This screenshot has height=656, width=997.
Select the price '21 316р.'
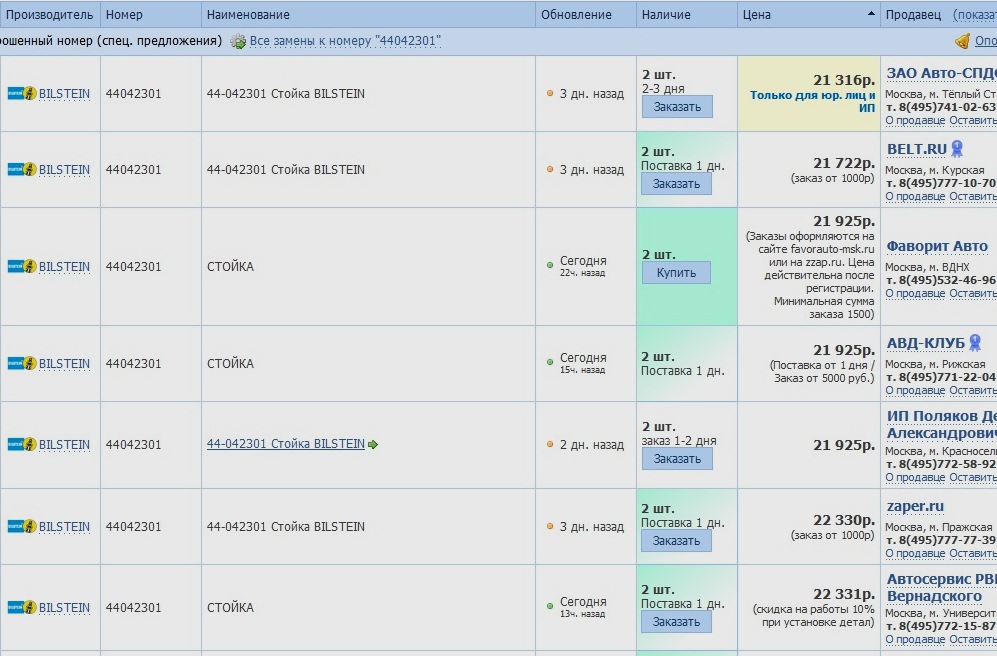point(844,80)
